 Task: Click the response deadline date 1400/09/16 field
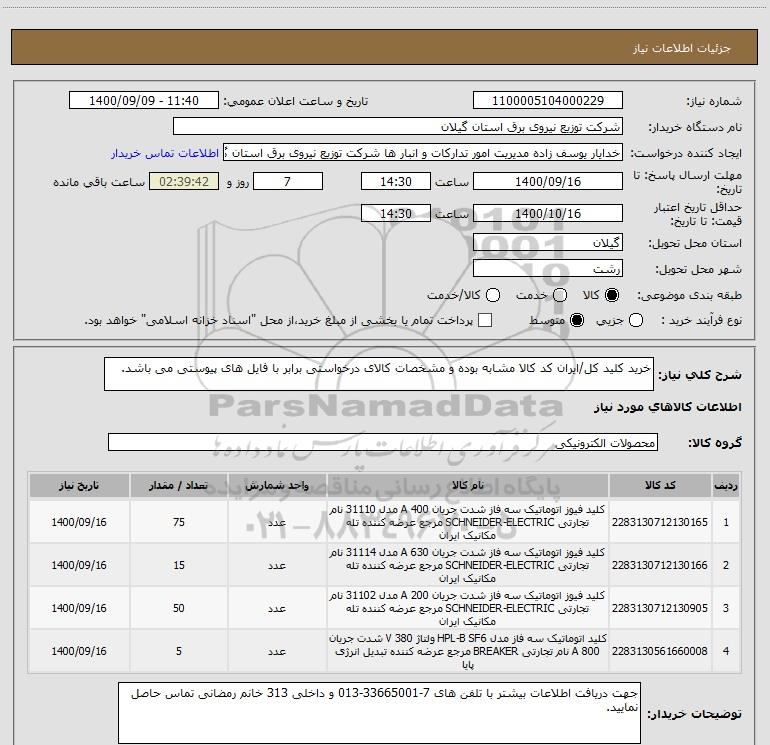[x=548, y=181]
